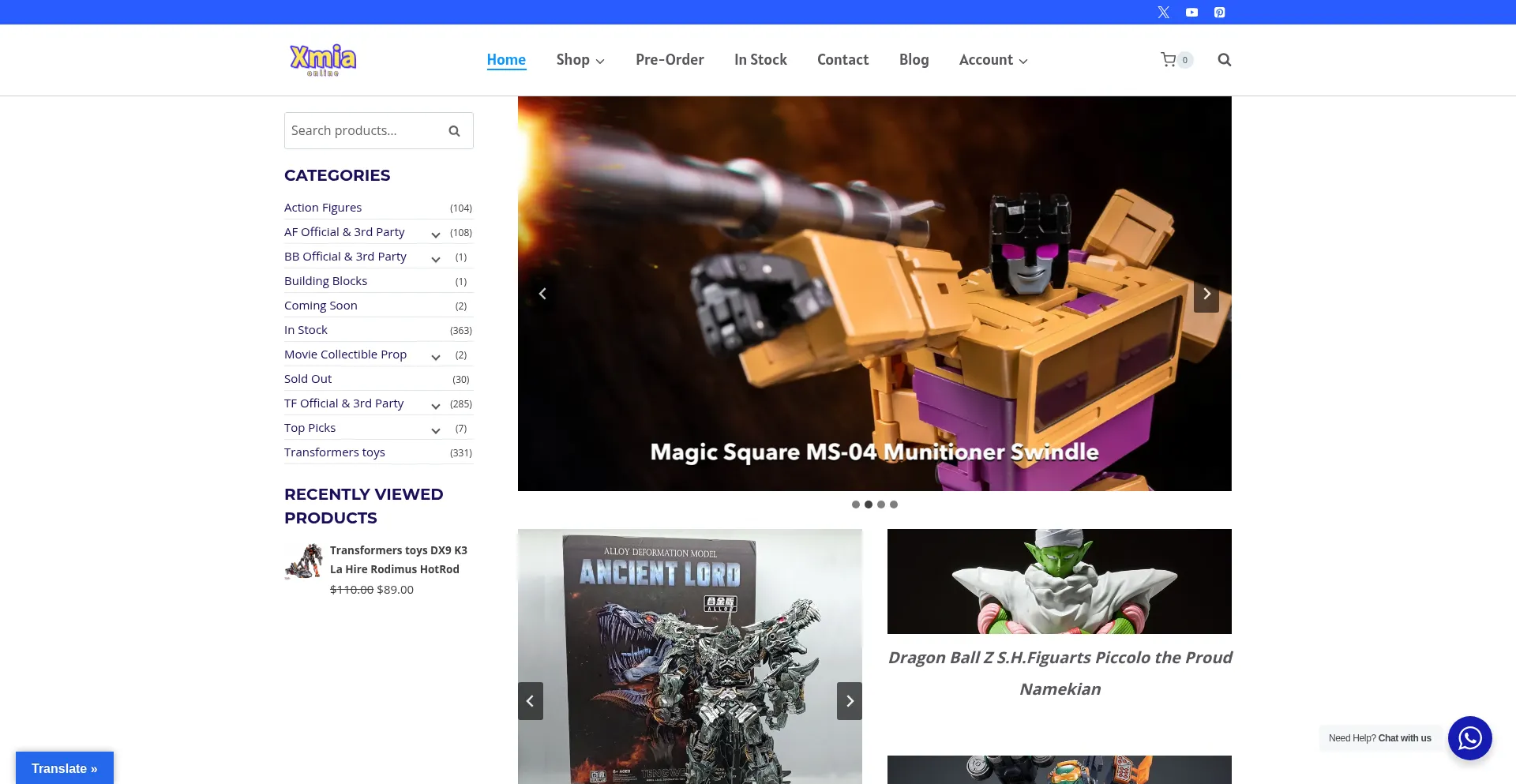Open WhatsApp chat with us
This screenshot has height=784, width=1516.
coord(1469,738)
